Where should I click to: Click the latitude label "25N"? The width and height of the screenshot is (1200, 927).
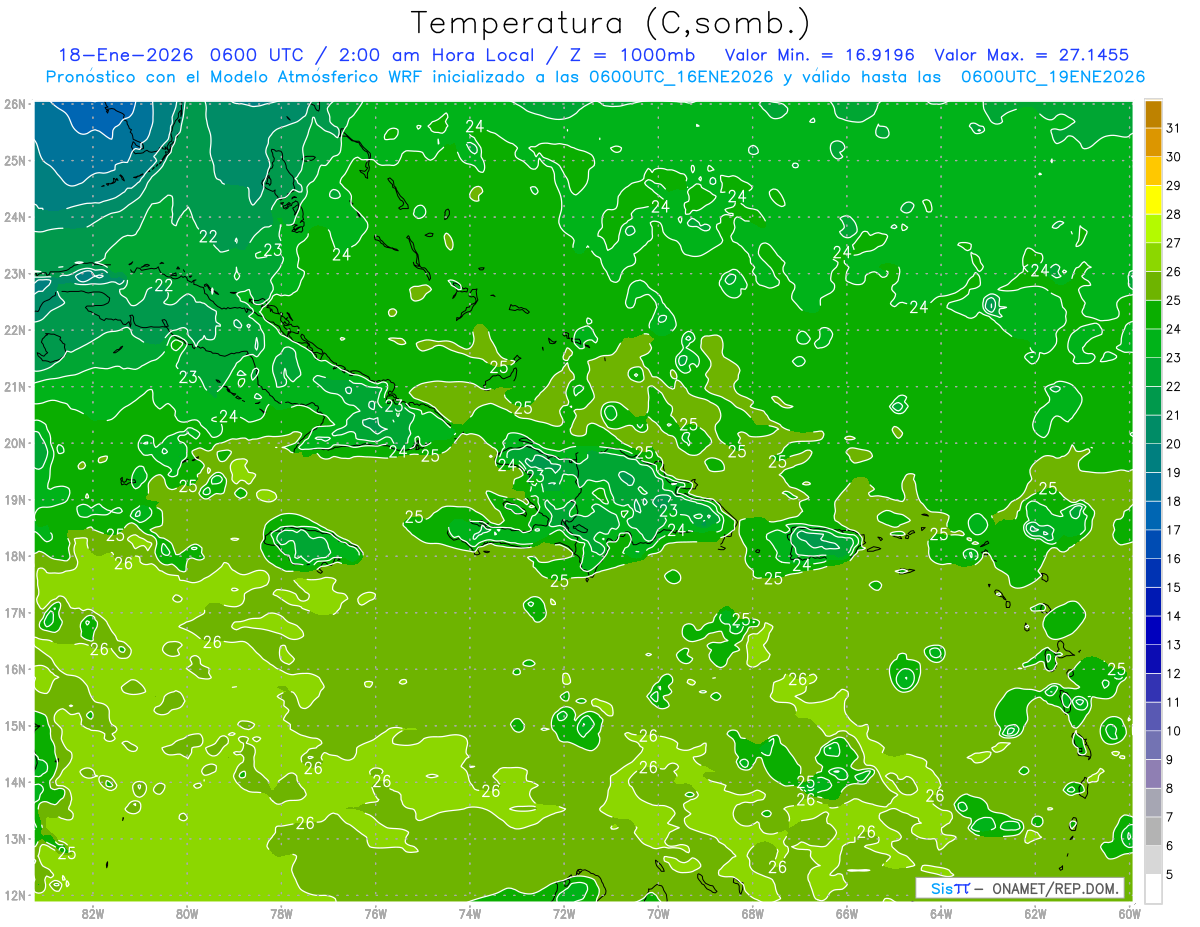pyautogui.click(x=15, y=160)
